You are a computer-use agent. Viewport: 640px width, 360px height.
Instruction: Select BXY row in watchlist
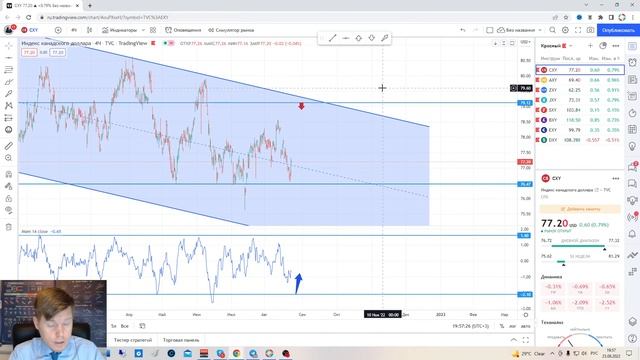click(580, 120)
